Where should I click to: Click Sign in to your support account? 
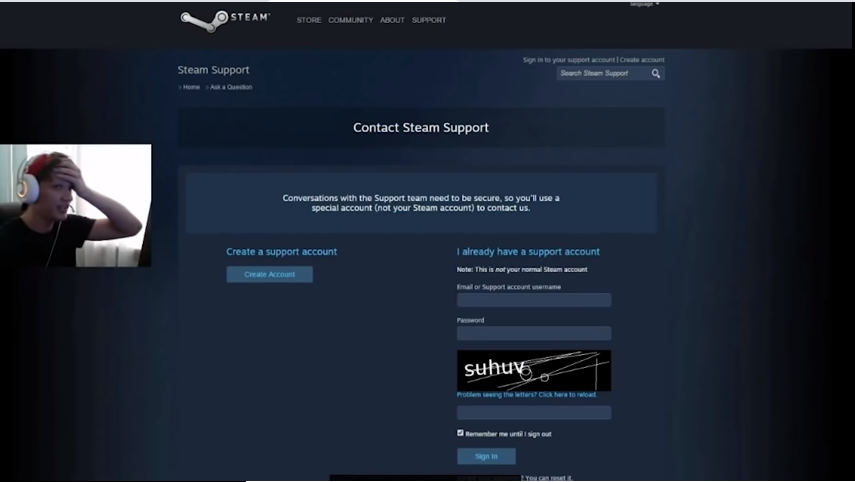[569, 60]
